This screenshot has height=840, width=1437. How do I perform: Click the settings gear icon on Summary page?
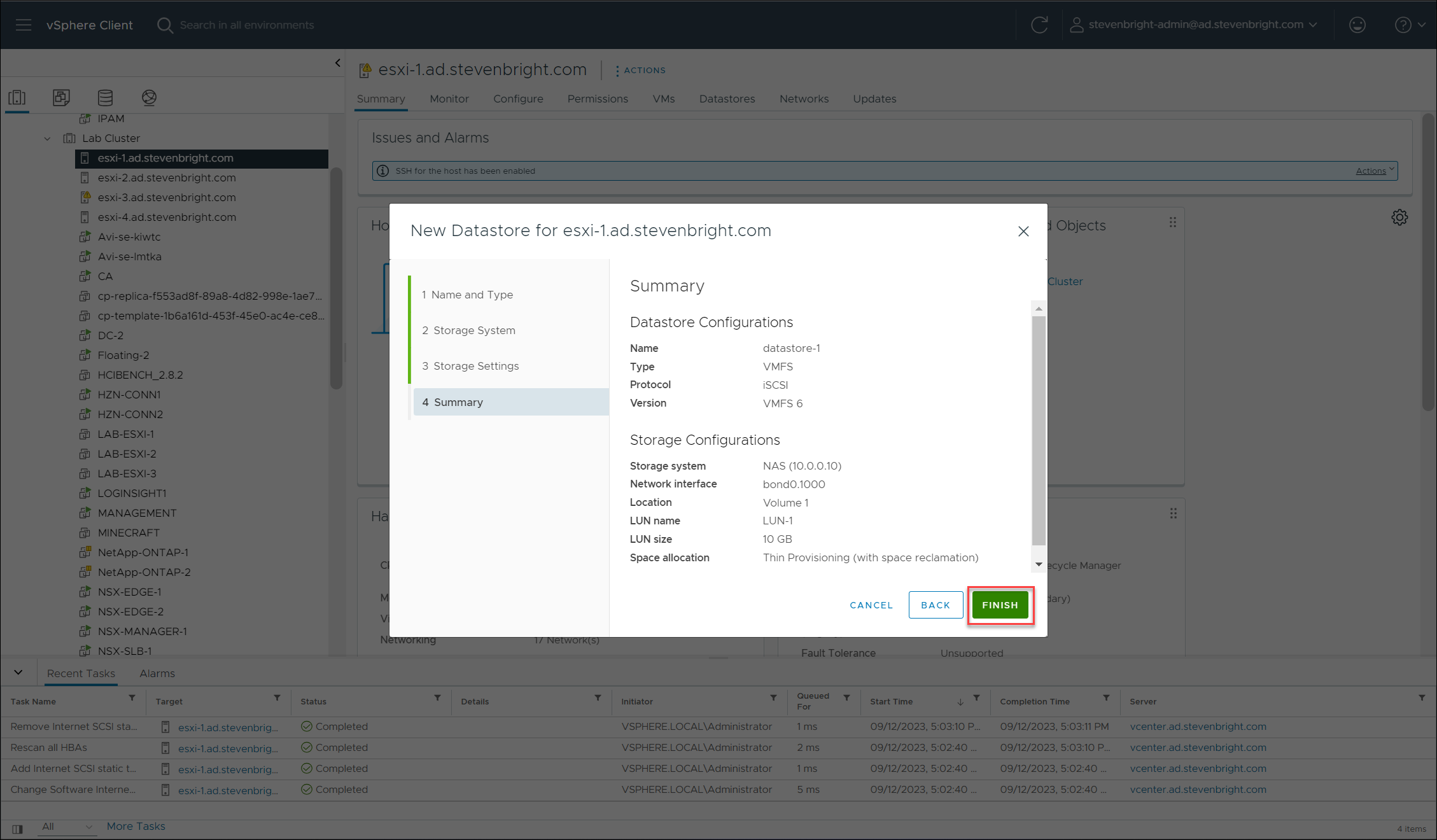[1399, 217]
